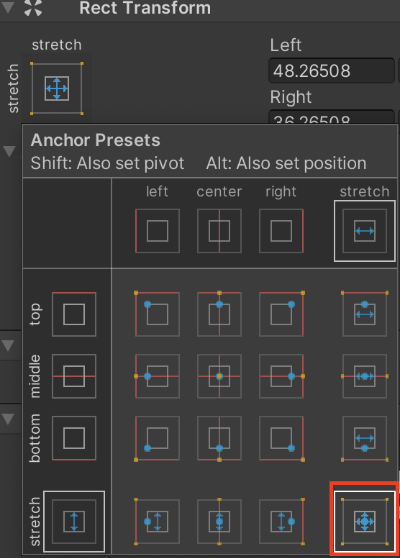
Task: Select the center horizontal alignment column header
Action: [219, 231]
